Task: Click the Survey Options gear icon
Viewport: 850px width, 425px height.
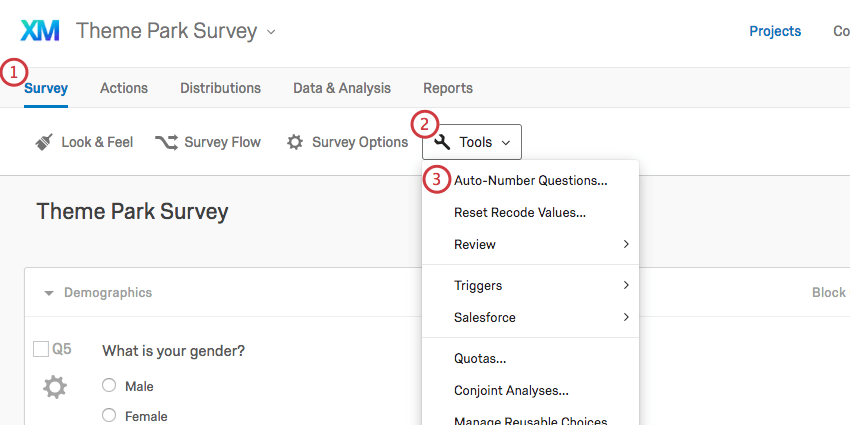Action: coord(295,142)
